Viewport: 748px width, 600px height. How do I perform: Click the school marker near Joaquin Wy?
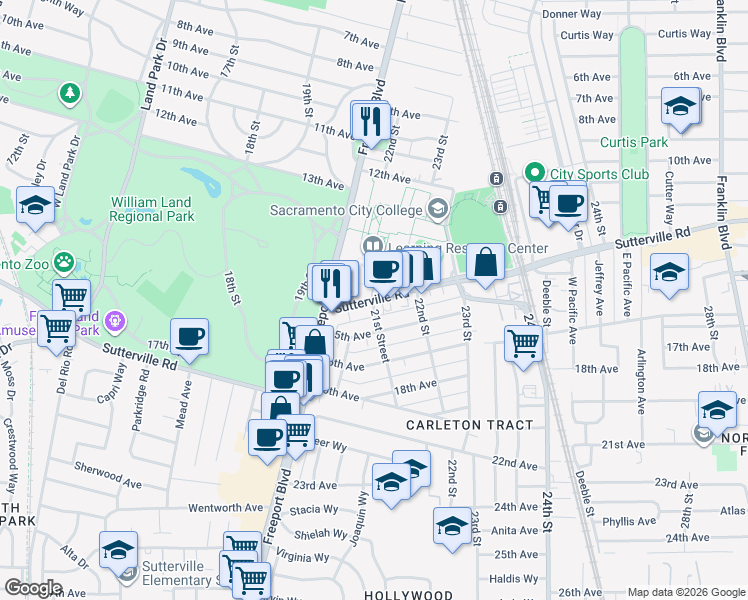(392, 483)
